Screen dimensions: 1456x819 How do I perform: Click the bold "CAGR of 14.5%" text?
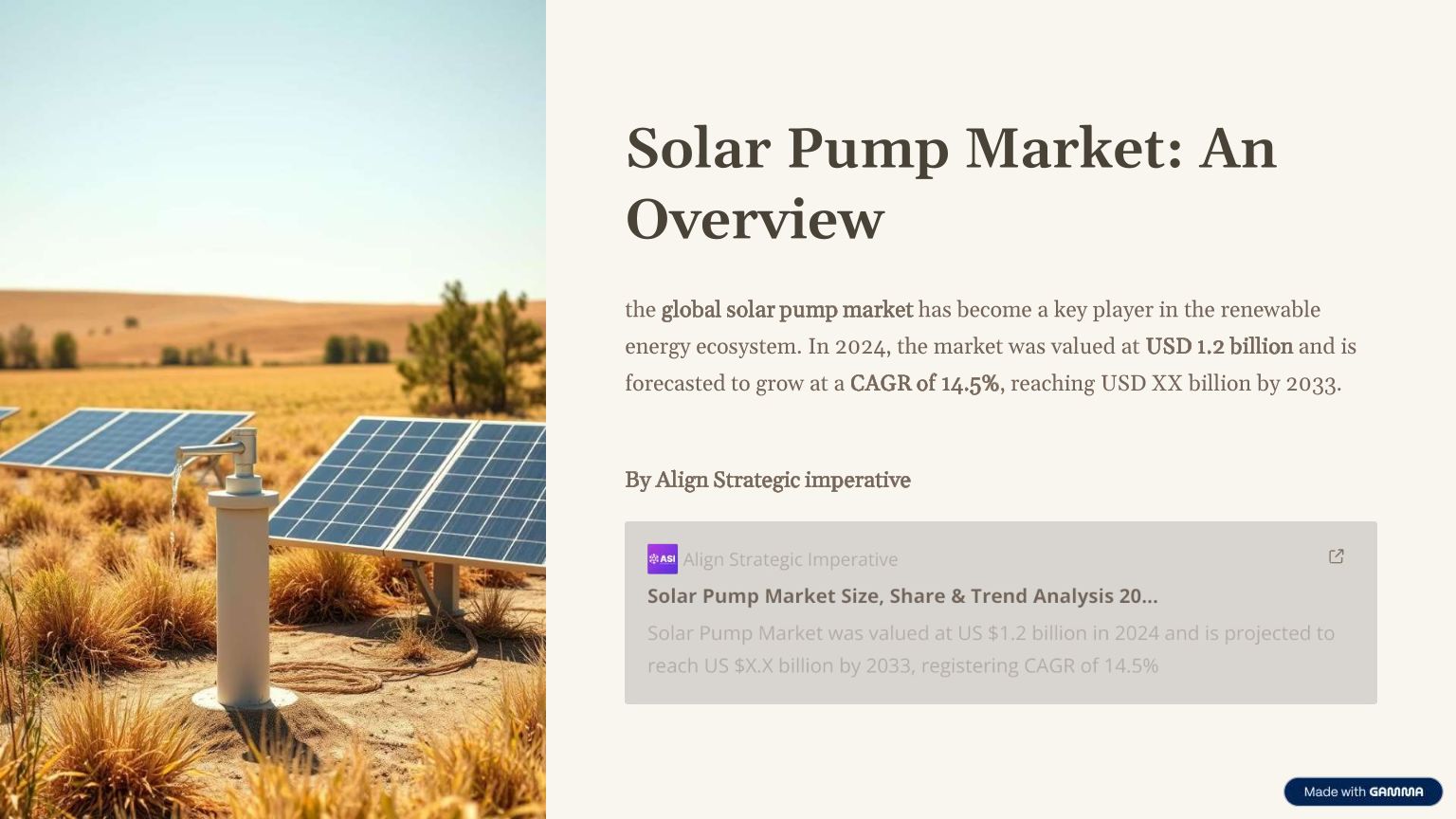(x=924, y=384)
